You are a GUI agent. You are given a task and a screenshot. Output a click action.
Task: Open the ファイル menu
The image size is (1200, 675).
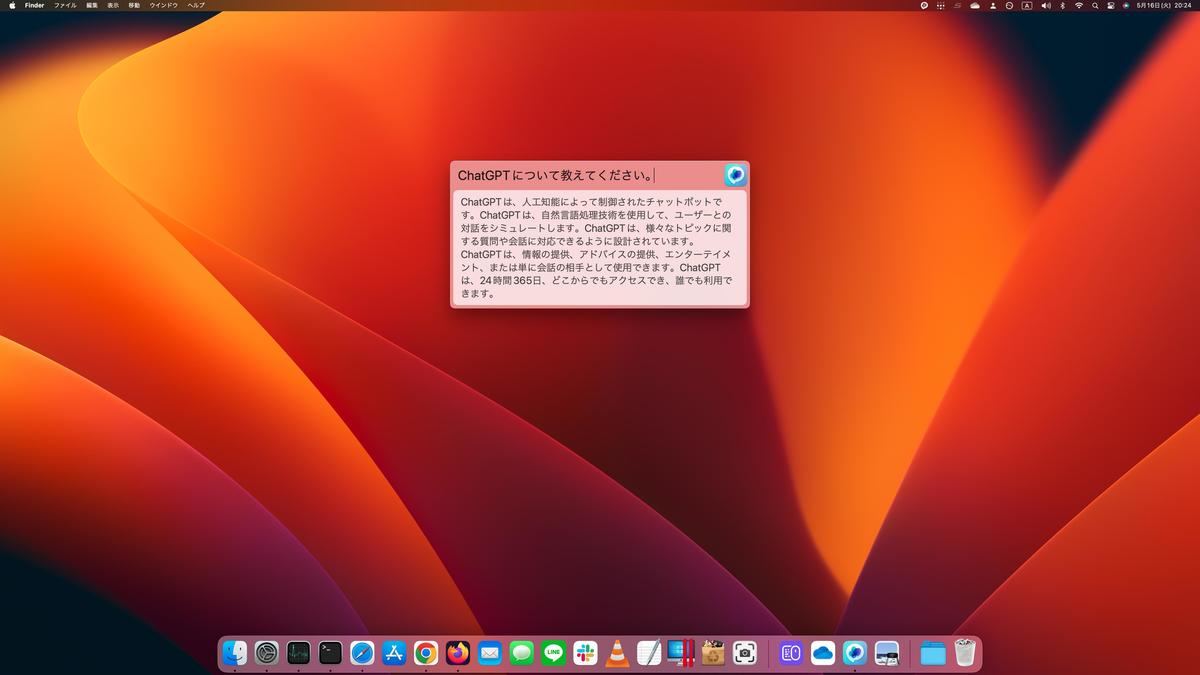coord(65,5)
